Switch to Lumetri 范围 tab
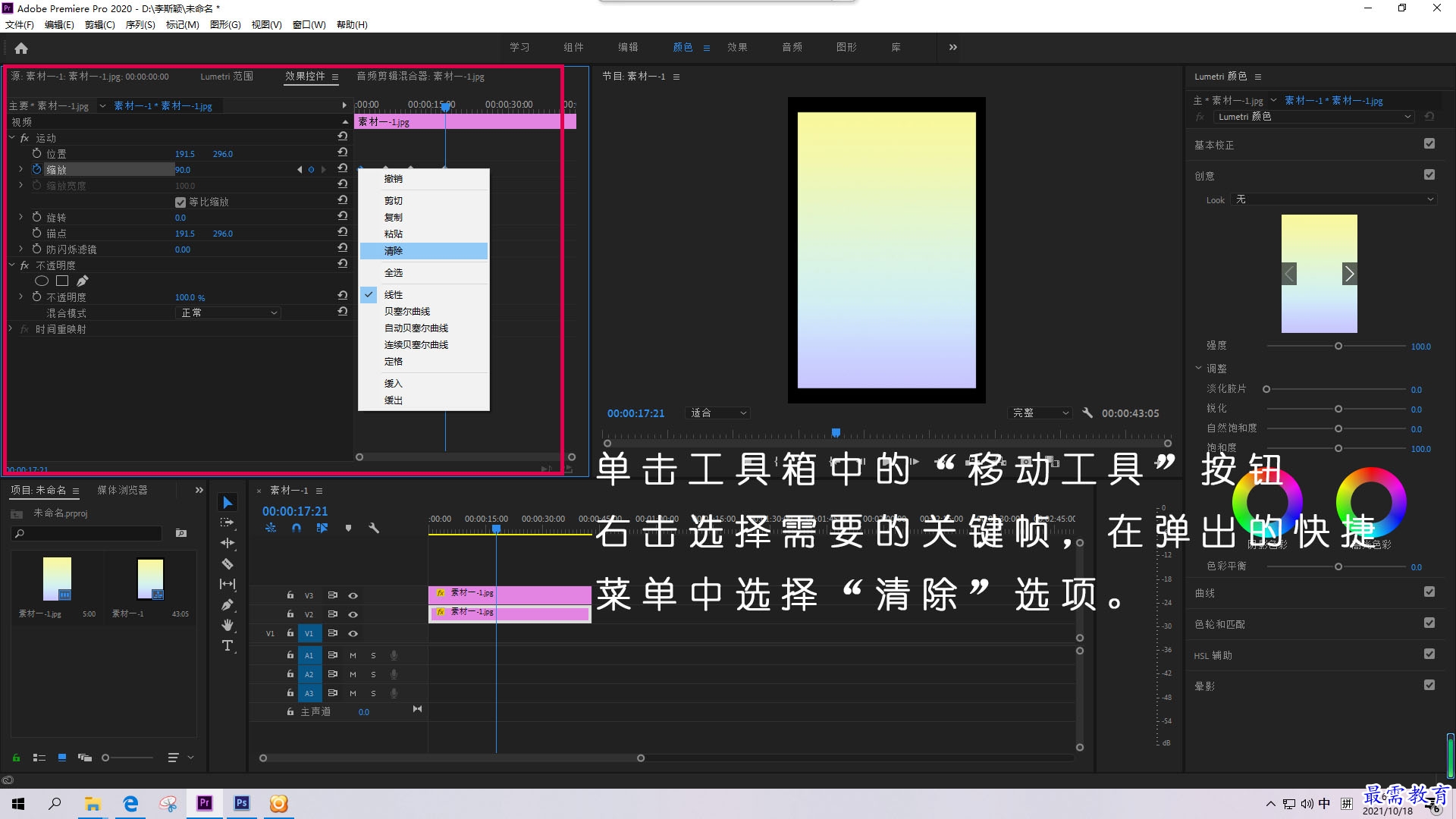The image size is (1456, 819). pyautogui.click(x=227, y=76)
